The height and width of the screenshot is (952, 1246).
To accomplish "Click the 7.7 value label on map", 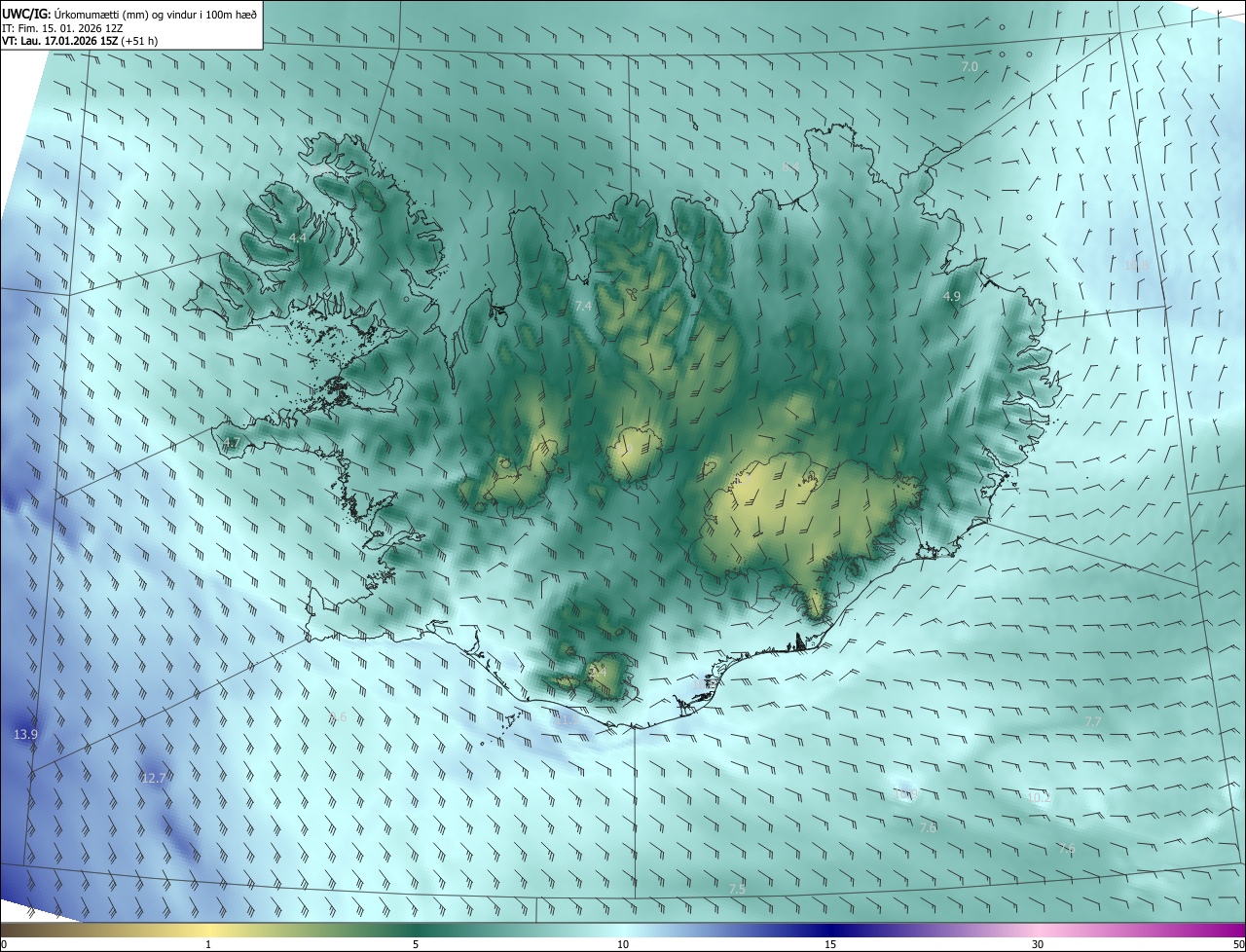I will pyautogui.click(x=1093, y=721).
